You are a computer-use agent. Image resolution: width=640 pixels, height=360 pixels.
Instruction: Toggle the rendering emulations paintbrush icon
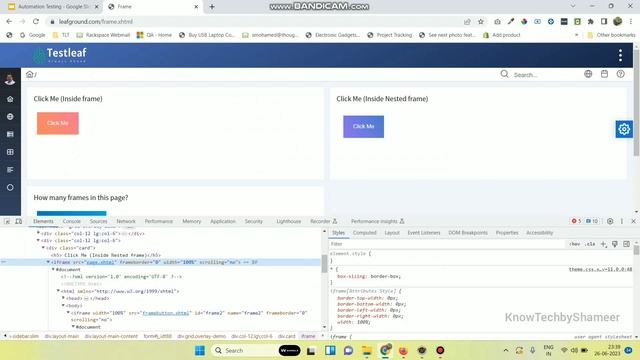point(615,244)
